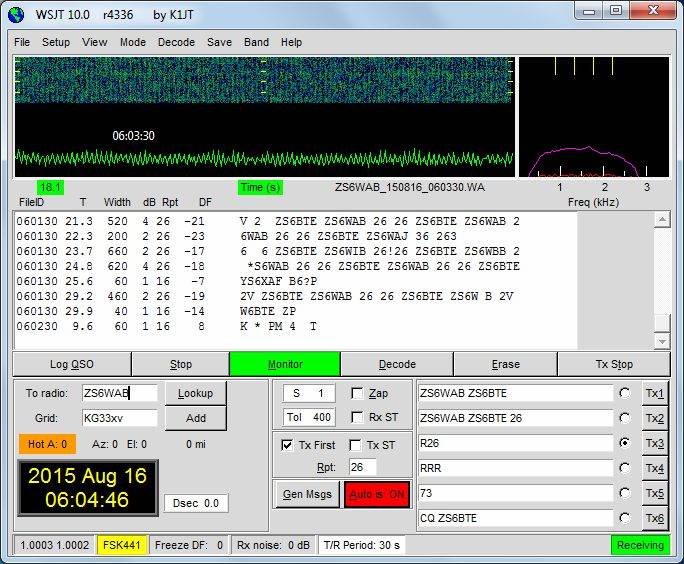The width and height of the screenshot is (684, 564).
Task: Click the R26 message text field
Action: pyautogui.click(x=516, y=443)
